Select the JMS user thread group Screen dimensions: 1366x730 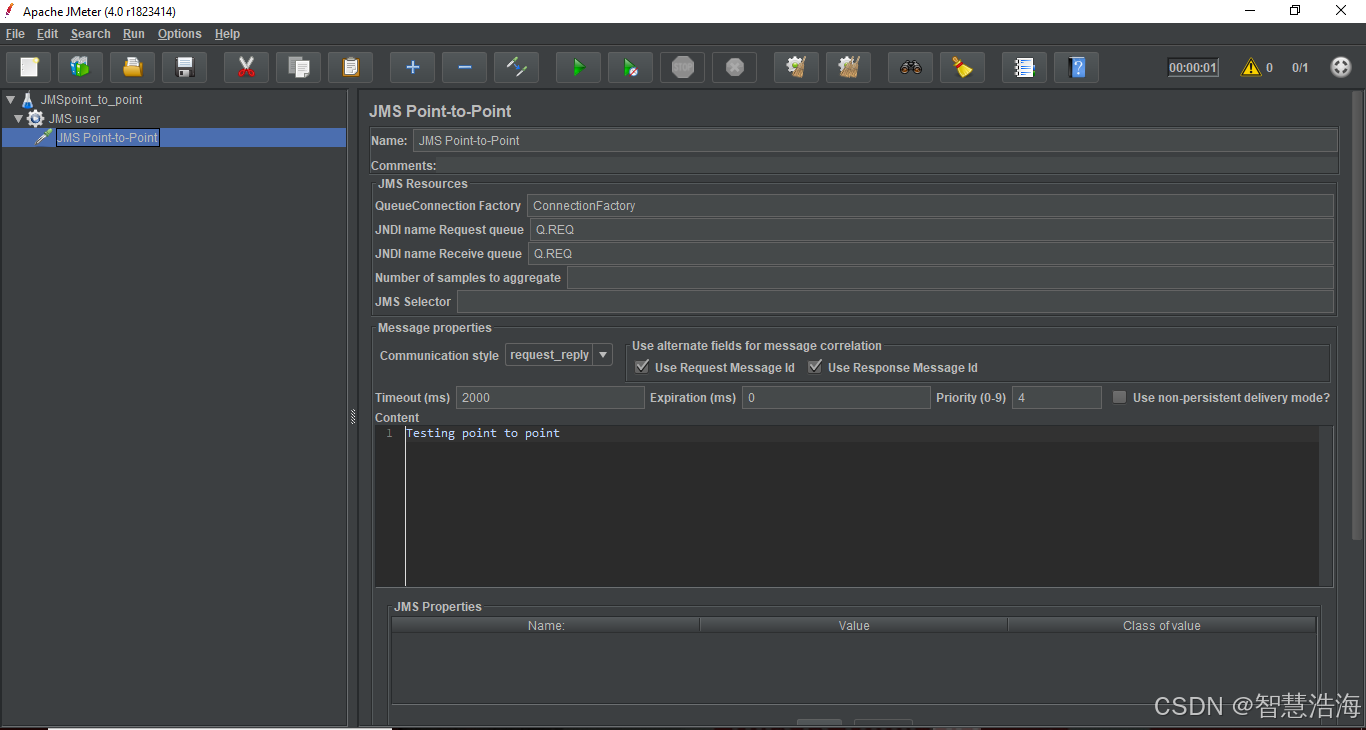tap(74, 119)
